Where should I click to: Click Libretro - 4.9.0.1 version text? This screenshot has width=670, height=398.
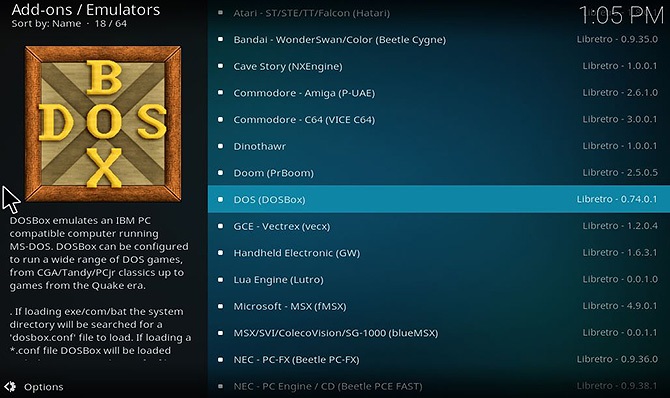point(620,306)
